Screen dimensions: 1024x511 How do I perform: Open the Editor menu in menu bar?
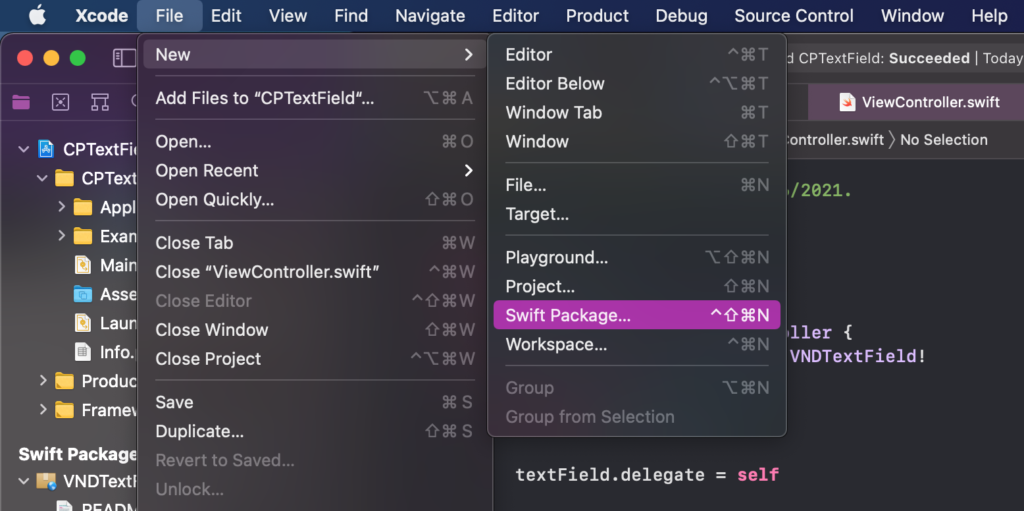pos(516,16)
